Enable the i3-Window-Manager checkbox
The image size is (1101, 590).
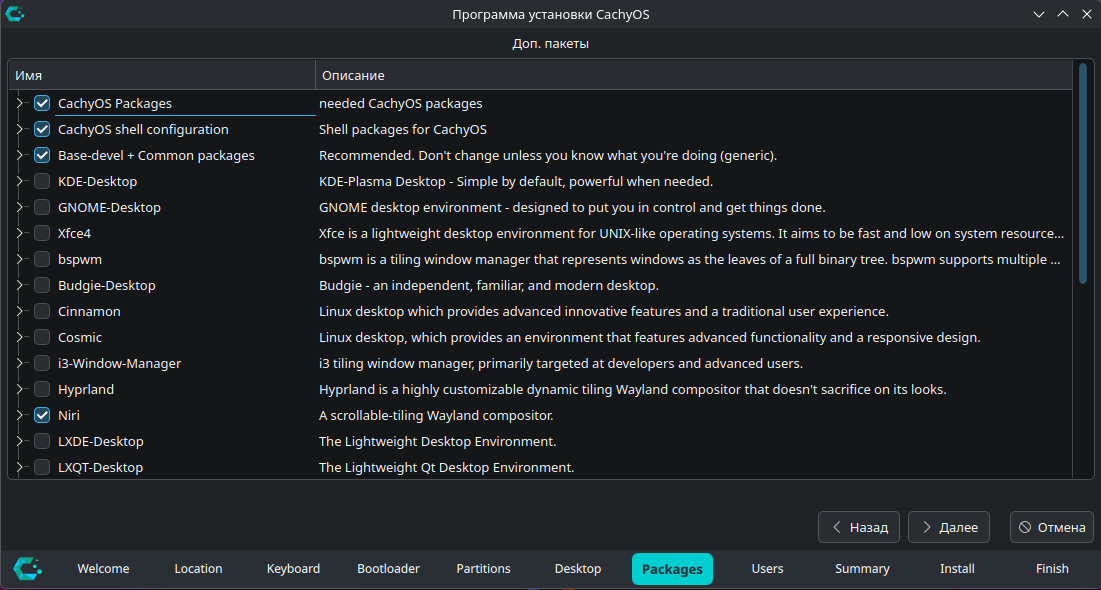point(42,363)
